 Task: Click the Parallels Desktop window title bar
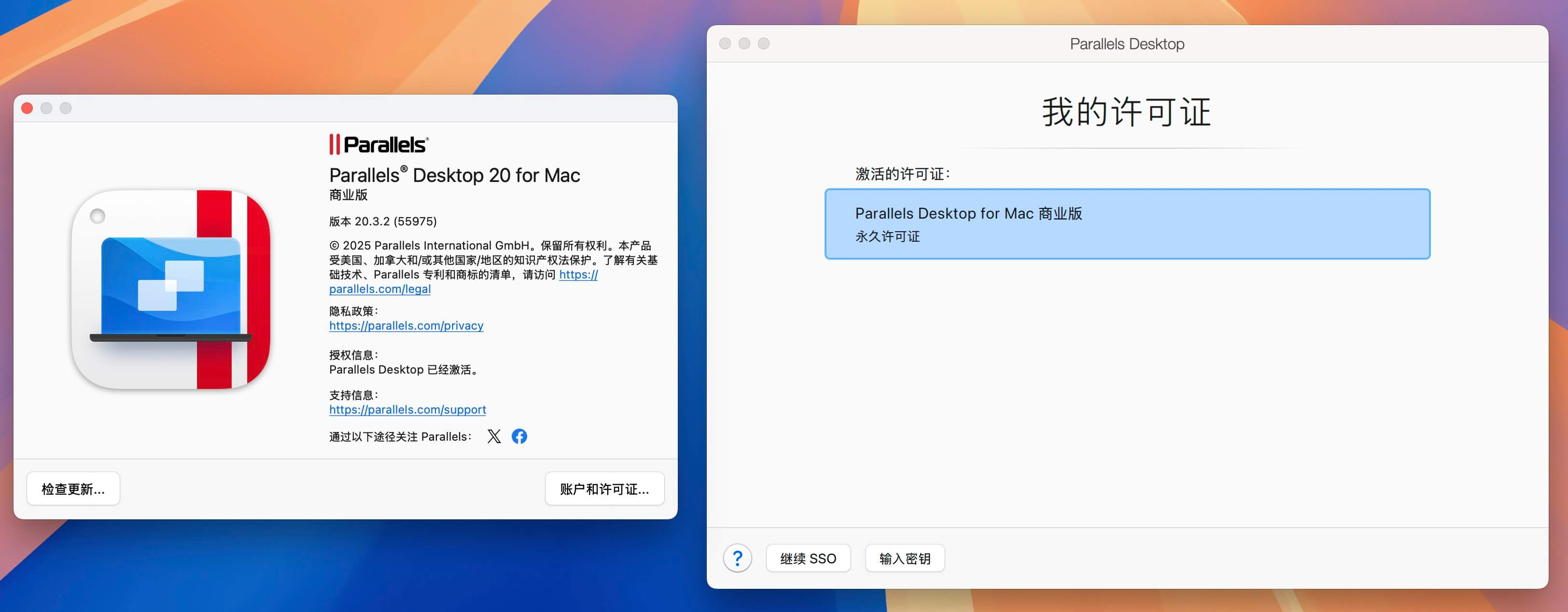point(1126,44)
